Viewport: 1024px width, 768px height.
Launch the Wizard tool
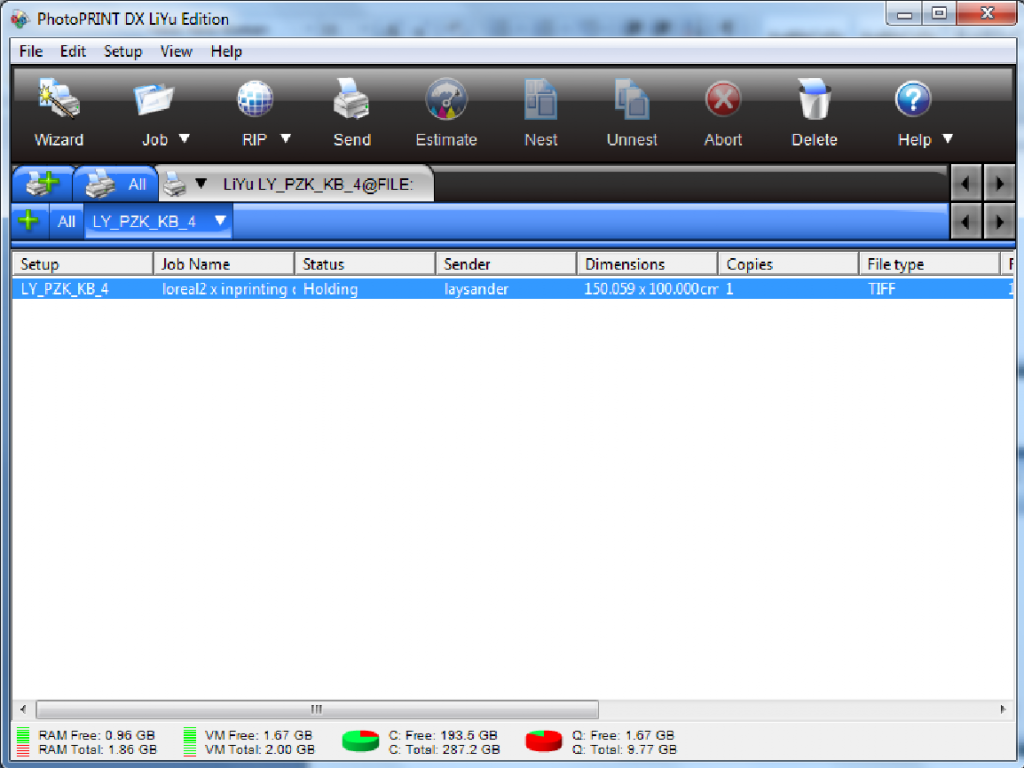58,102
